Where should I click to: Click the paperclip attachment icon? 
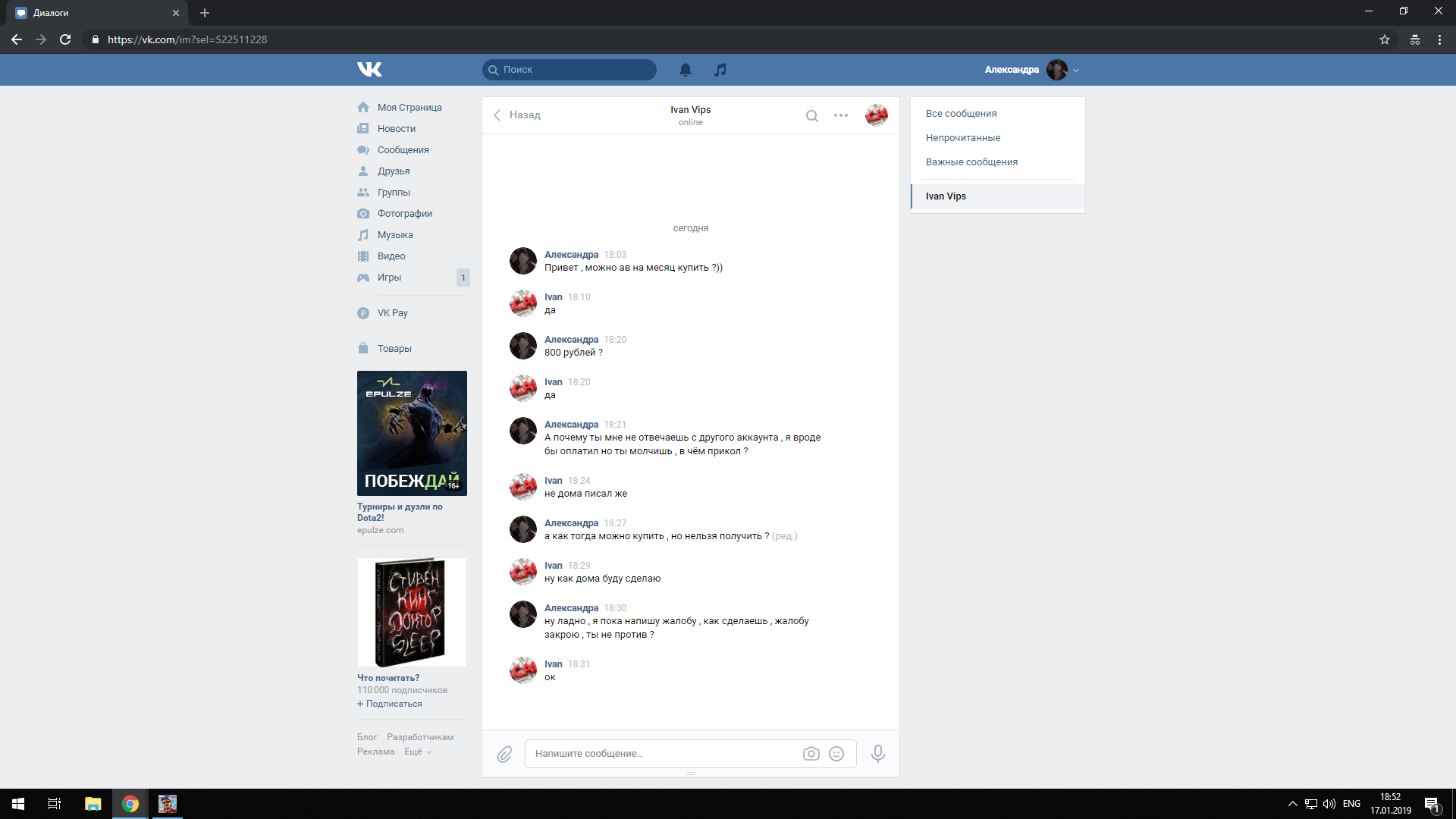click(x=504, y=754)
